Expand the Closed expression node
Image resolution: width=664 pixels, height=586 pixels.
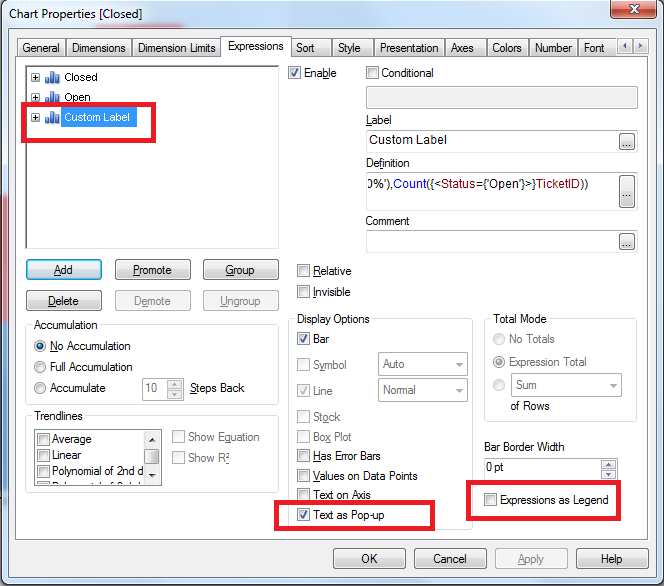36,77
